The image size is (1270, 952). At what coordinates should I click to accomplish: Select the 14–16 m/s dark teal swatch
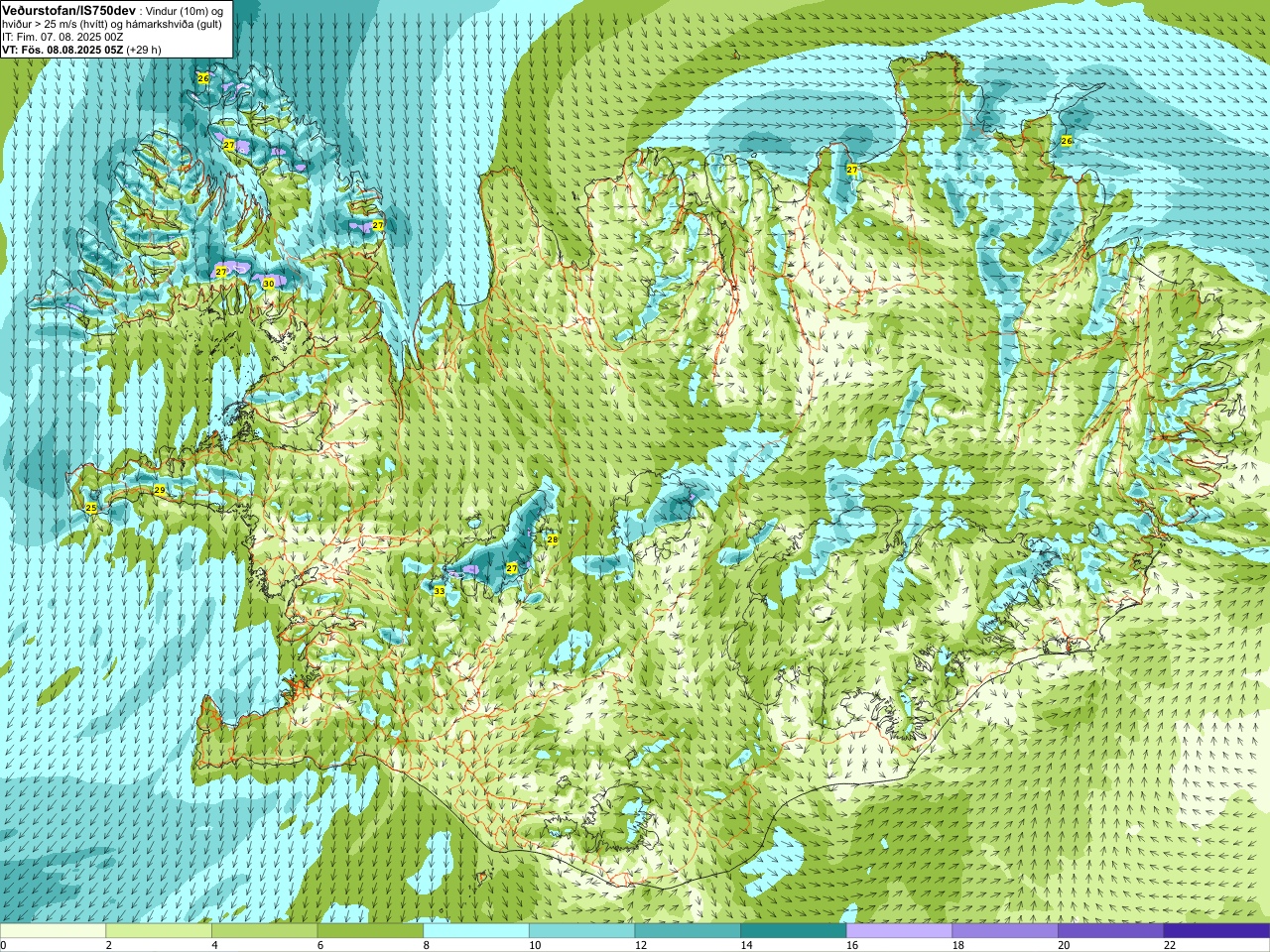(x=794, y=931)
